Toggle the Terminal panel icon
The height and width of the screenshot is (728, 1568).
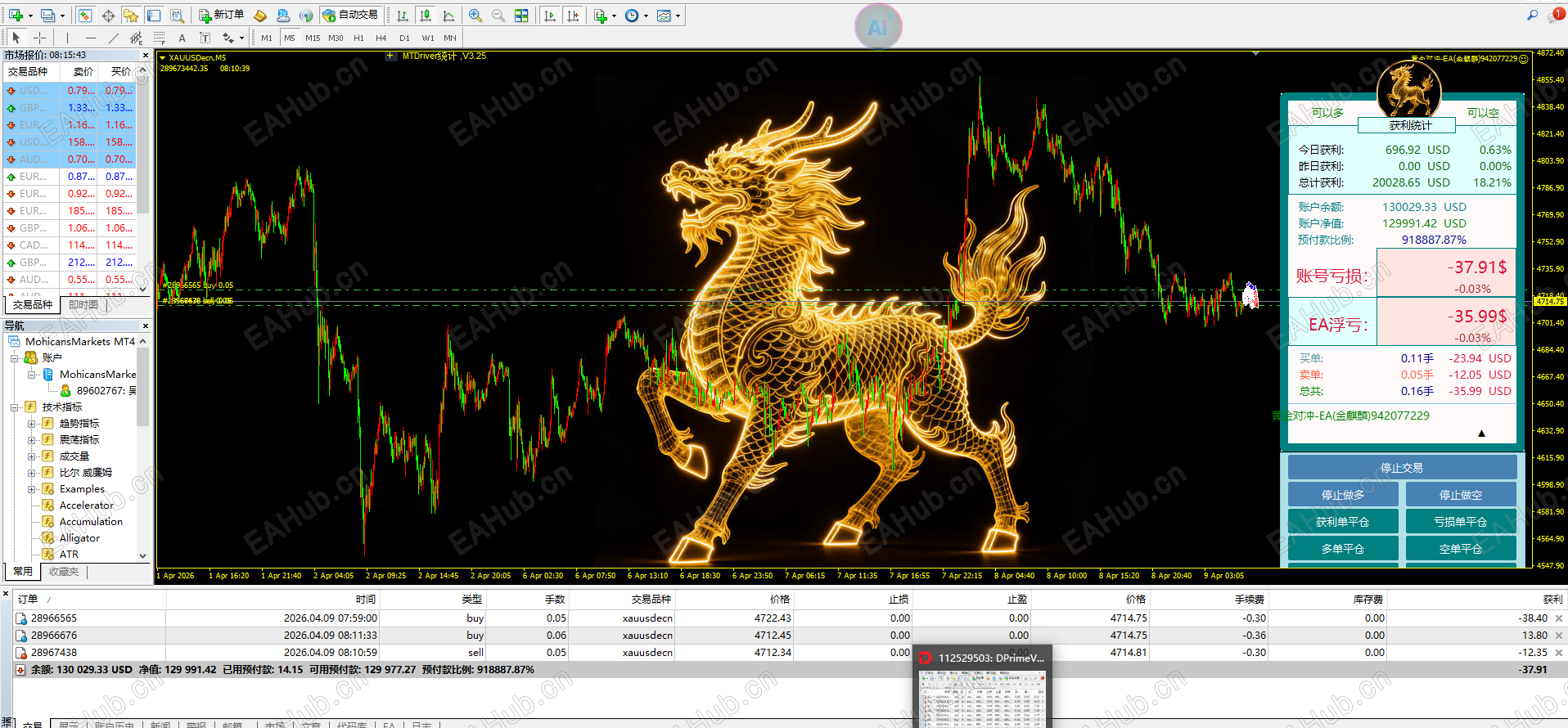154,16
